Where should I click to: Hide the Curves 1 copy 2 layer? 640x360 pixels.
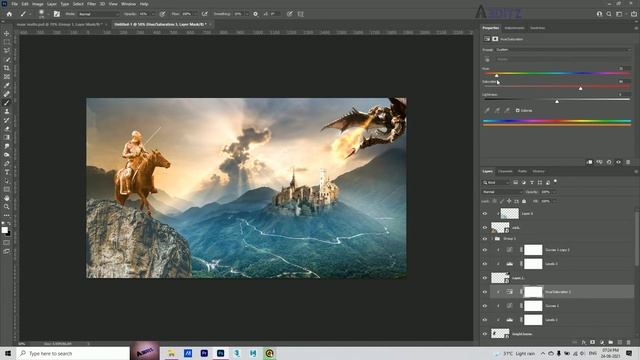(x=485, y=250)
